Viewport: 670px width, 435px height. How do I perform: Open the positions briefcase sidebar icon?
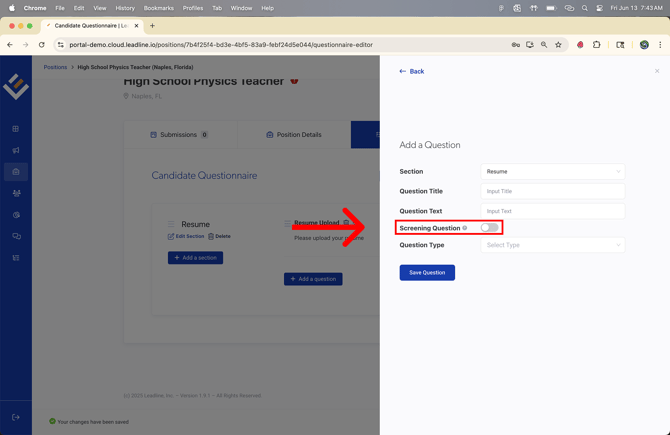pos(16,172)
